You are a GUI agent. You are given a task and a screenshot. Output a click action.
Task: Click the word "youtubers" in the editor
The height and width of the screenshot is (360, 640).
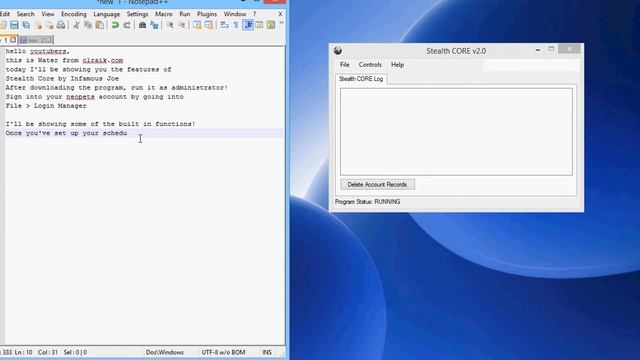coord(48,51)
